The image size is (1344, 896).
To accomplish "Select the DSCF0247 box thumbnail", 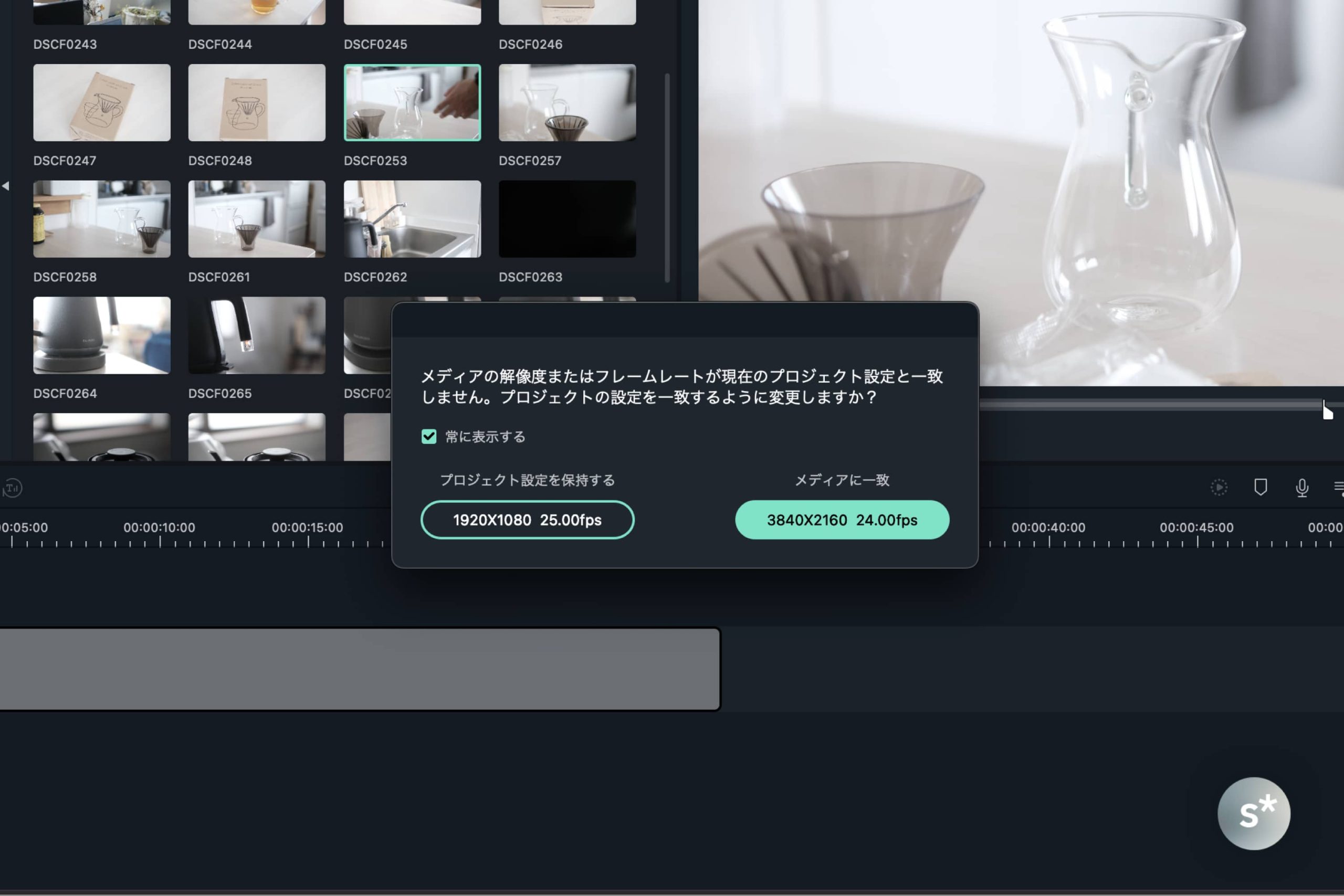I will pyautogui.click(x=102, y=103).
